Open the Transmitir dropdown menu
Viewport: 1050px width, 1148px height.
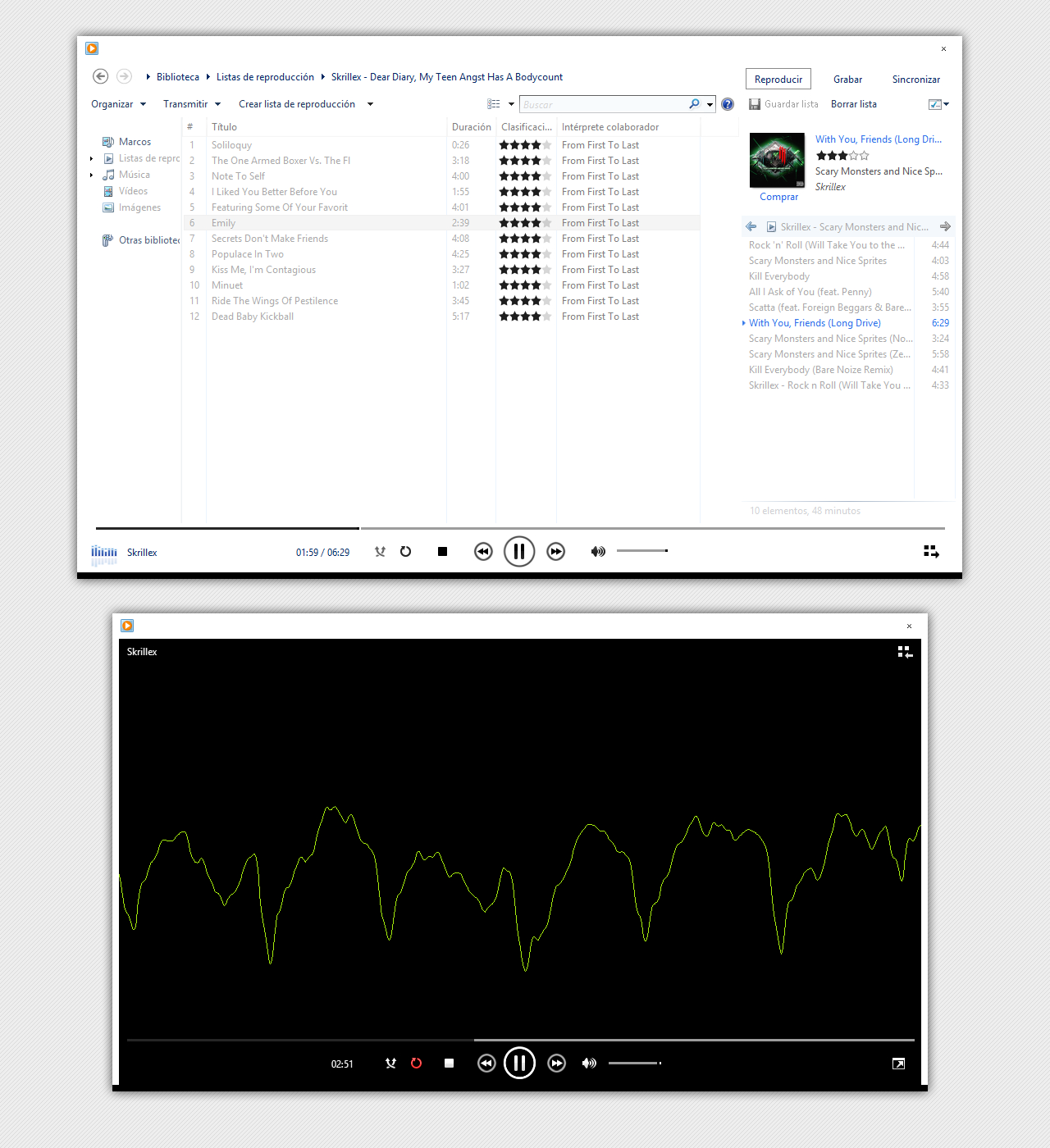[192, 104]
